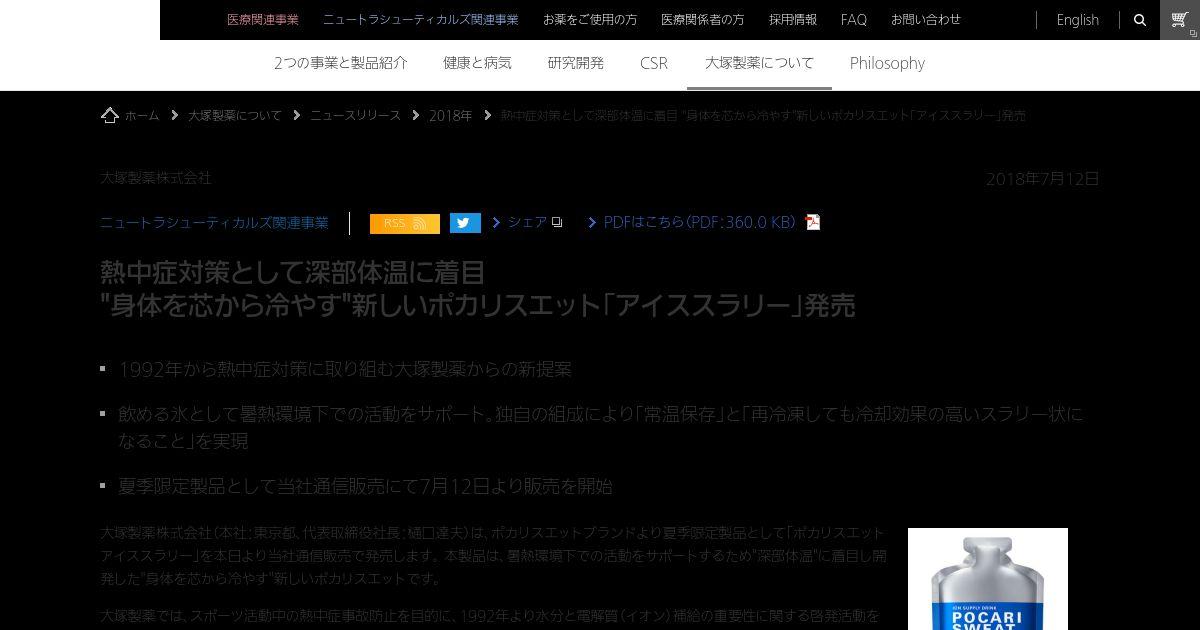Image resolution: width=1200 pixels, height=630 pixels.
Task: Open the search magnifier icon
Action: (x=1139, y=20)
